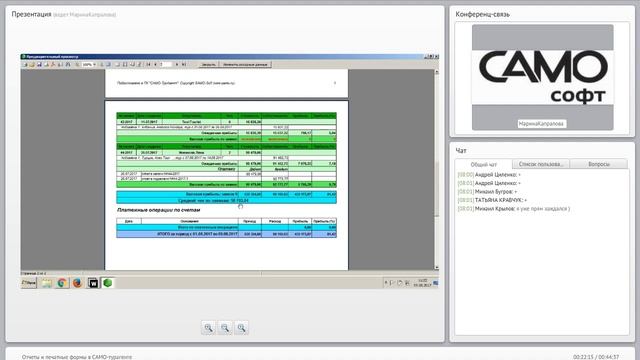
Task: Click Михаил Крылов's chat message
Action: (x=513, y=209)
